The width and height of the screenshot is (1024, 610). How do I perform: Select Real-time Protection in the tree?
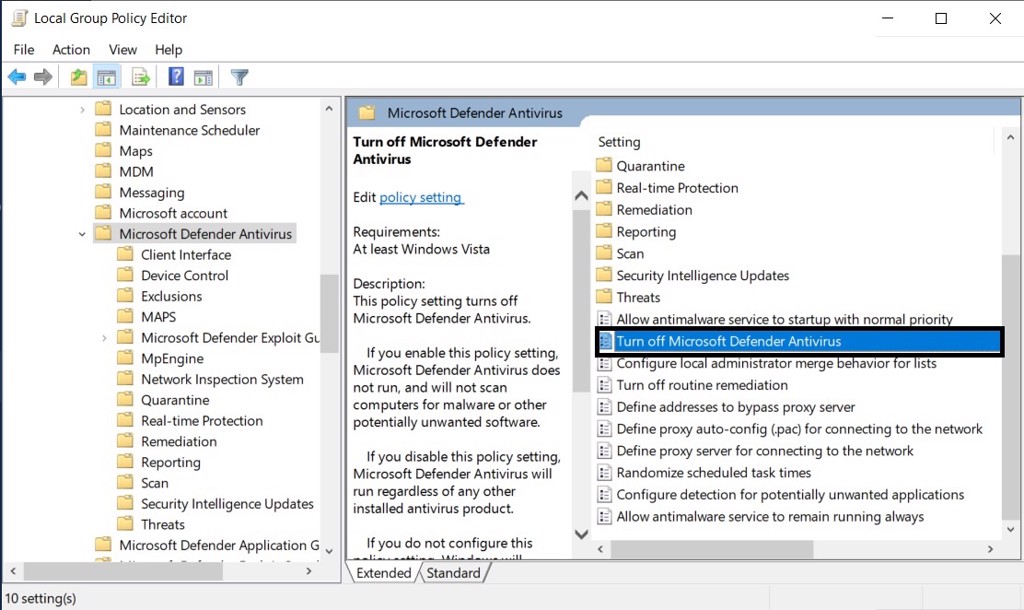point(202,421)
